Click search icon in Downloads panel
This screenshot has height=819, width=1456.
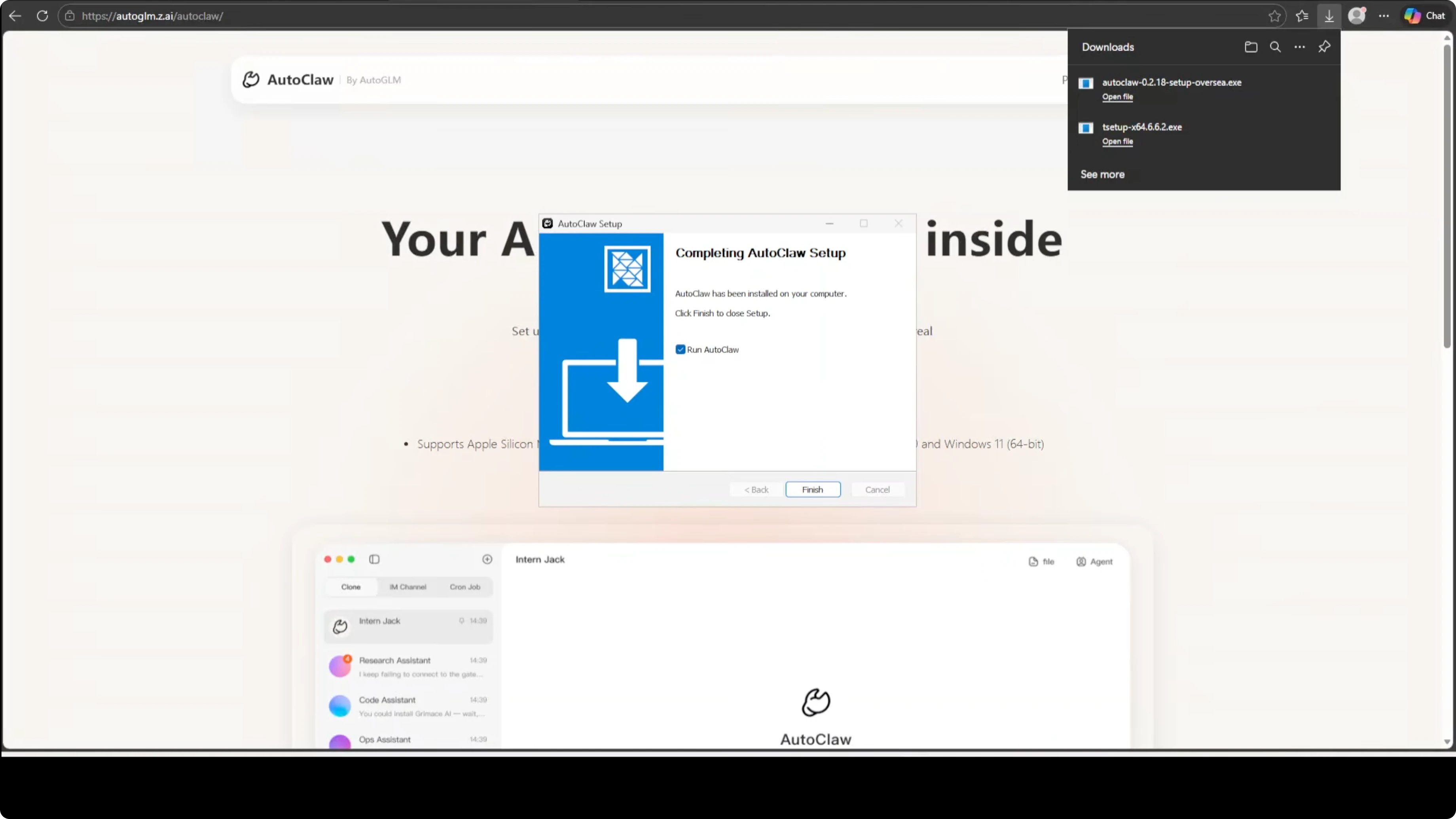click(x=1275, y=47)
